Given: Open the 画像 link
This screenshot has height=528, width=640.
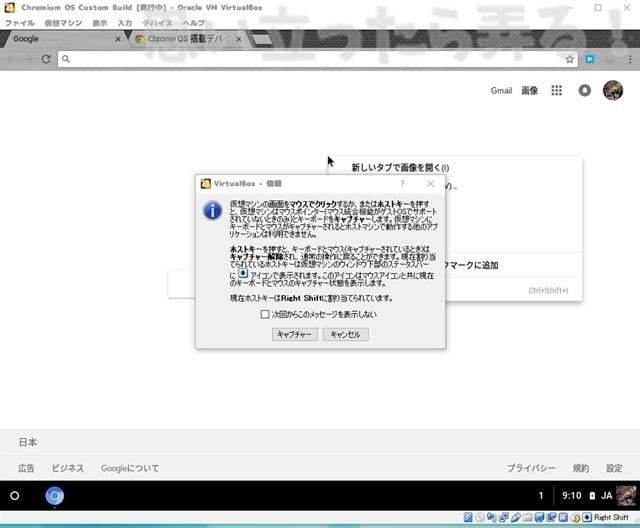Looking at the screenshot, I should [x=529, y=91].
